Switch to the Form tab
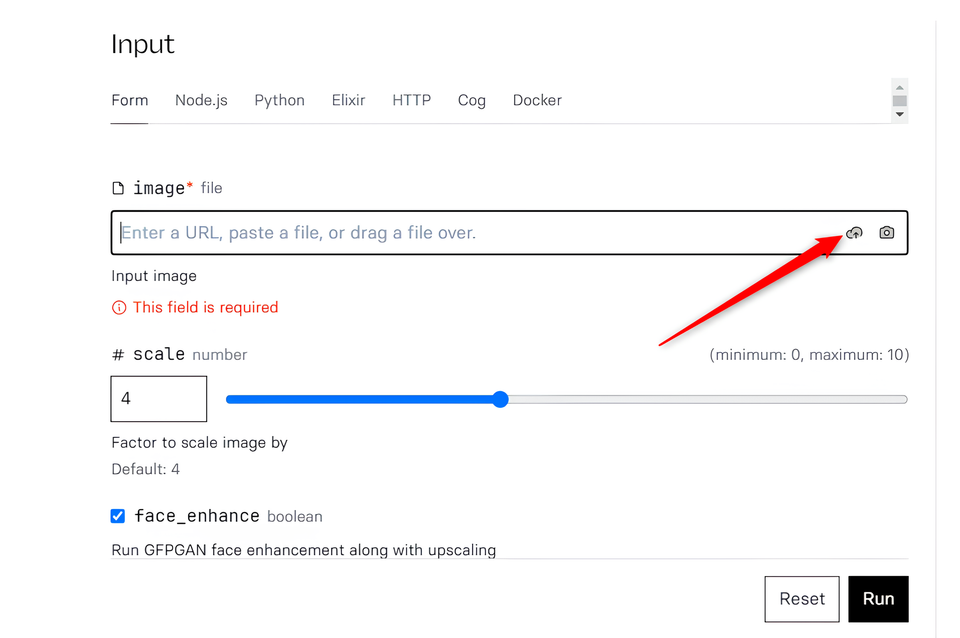This screenshot has width=960, height=638. pos(130,100)
